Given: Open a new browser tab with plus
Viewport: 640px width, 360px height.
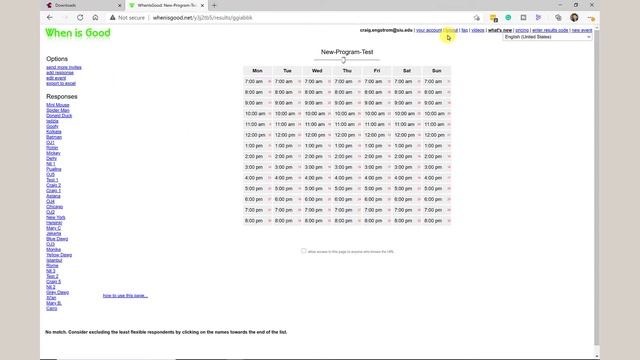Looking at the screenshot, I should (x=214, y=5).
